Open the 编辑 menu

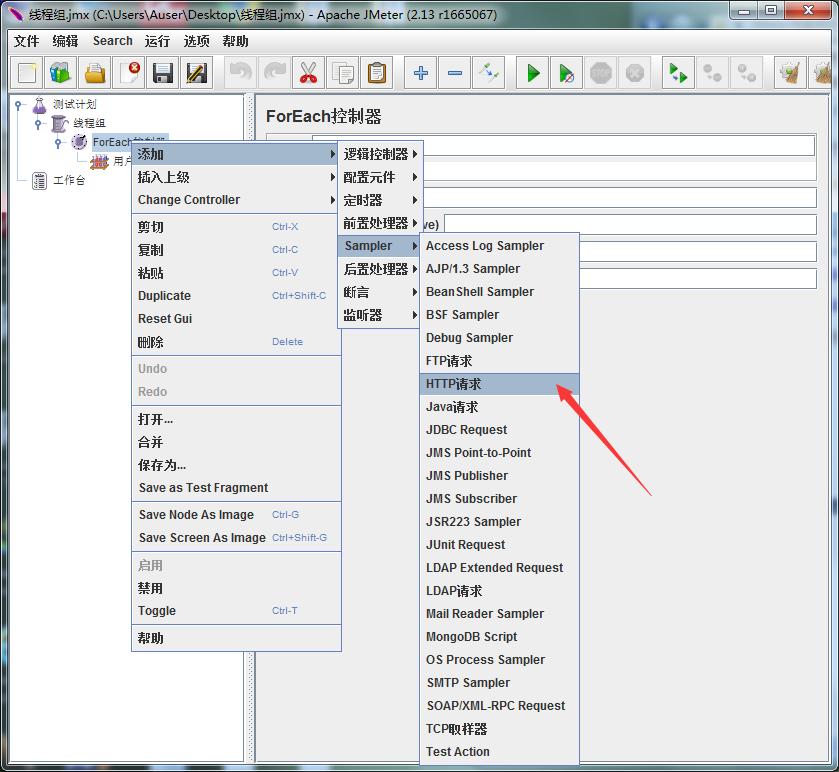pyautogui.click(x=65, y=41)
